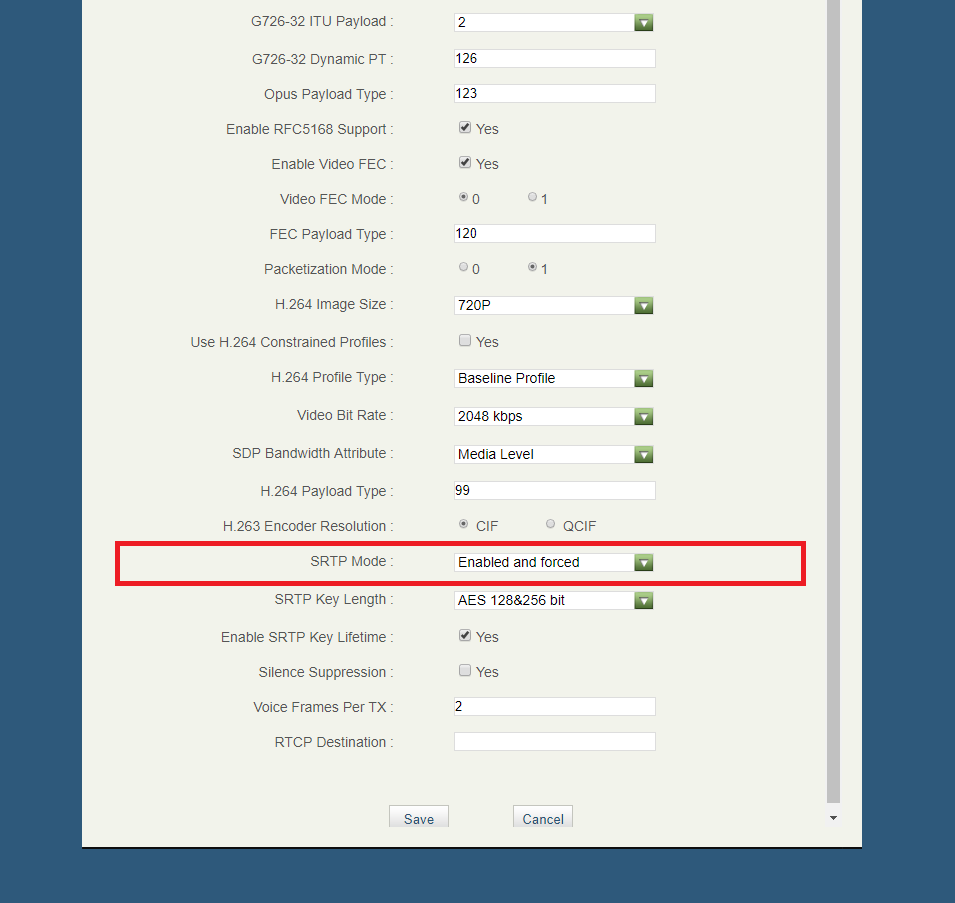Toggle Enable RFC5168 Support checkbox
The image size is (955, 903).
(x=465, y=128)
